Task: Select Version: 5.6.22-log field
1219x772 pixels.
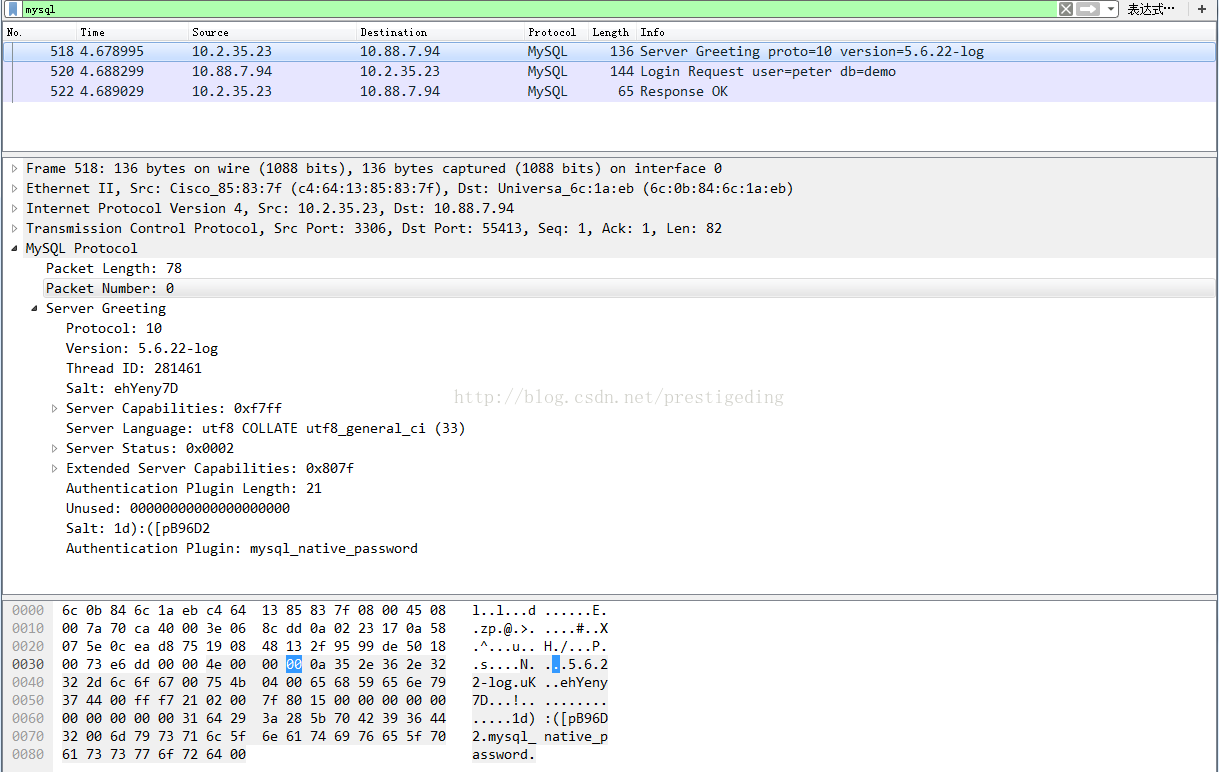Action: pyautogui.click(x=142, y=348)
